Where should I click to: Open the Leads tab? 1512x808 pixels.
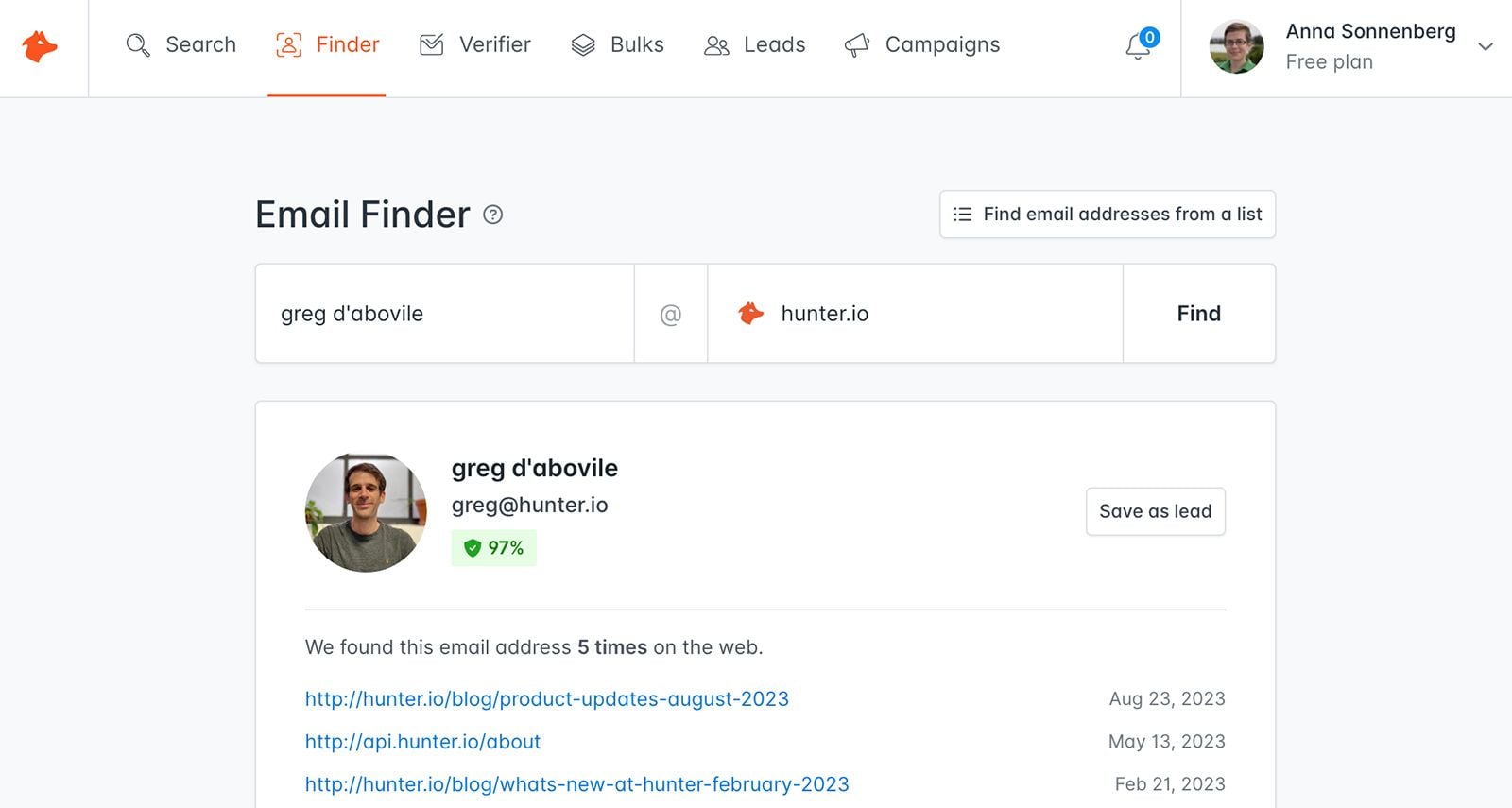pyautogui.click(x=755, y=45)
